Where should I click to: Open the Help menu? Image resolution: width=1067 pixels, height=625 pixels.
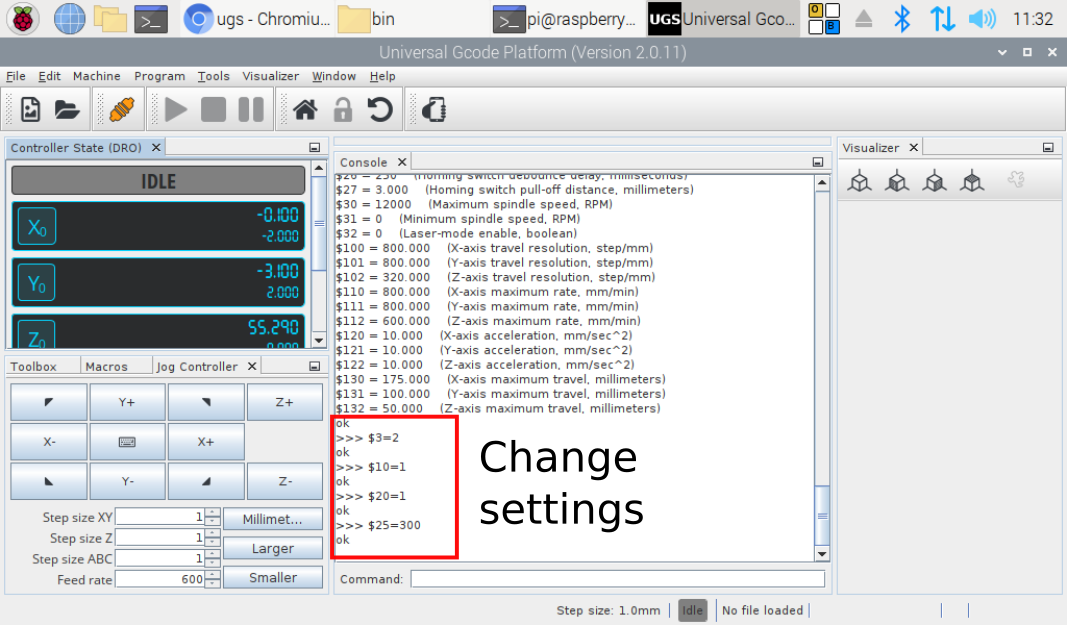click(382, 76)
